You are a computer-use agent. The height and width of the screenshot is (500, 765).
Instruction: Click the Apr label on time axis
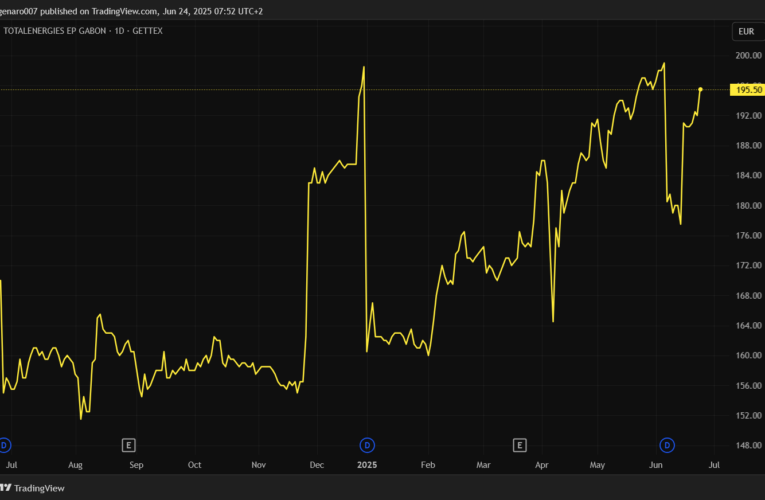tap(542, 465)
